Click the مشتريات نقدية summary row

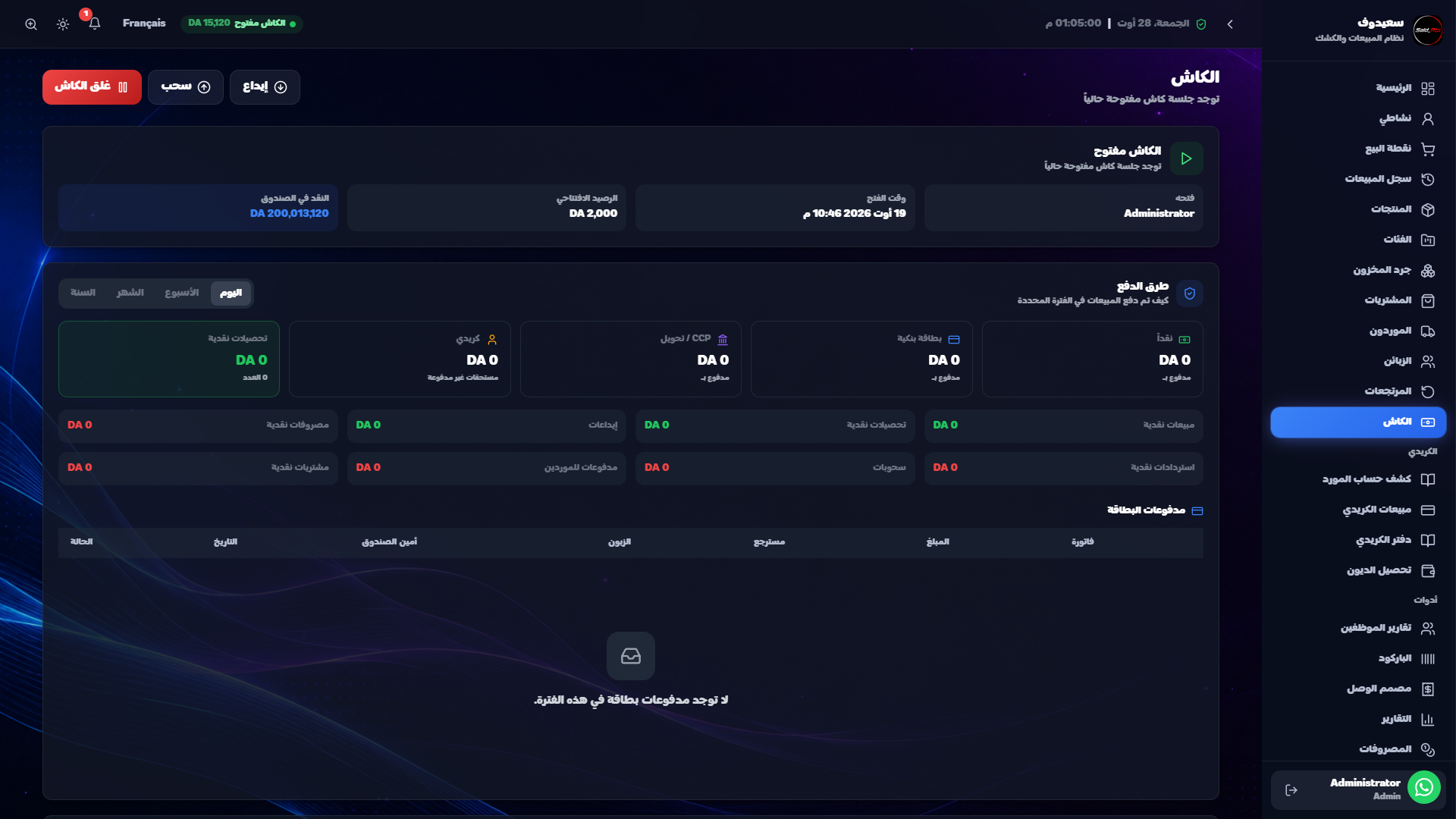point(198,468)
